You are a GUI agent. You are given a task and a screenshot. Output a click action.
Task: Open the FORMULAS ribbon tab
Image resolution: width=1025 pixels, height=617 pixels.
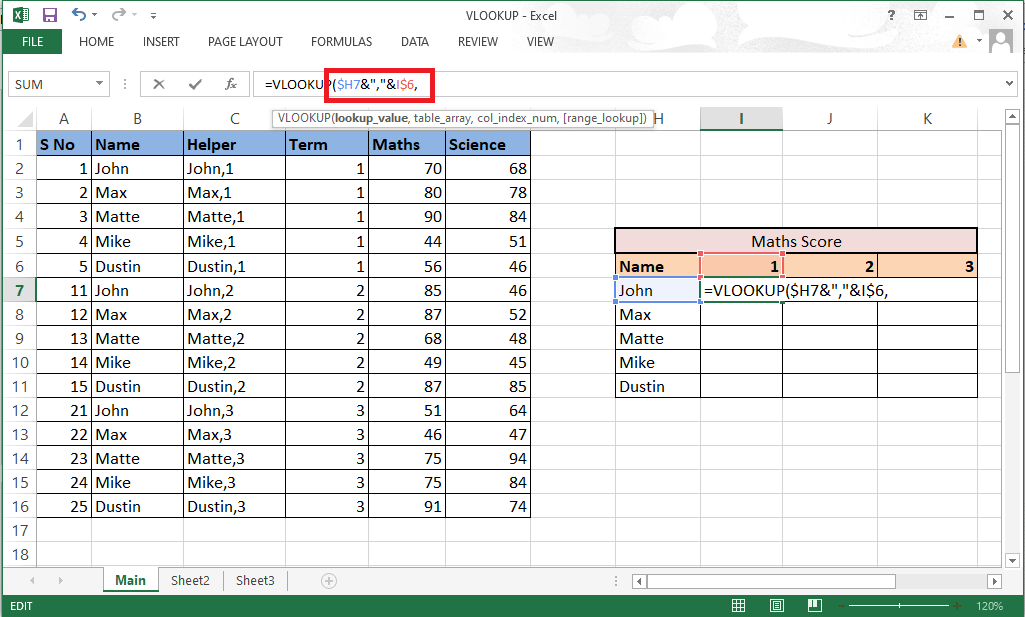click(x=341, y=42)
